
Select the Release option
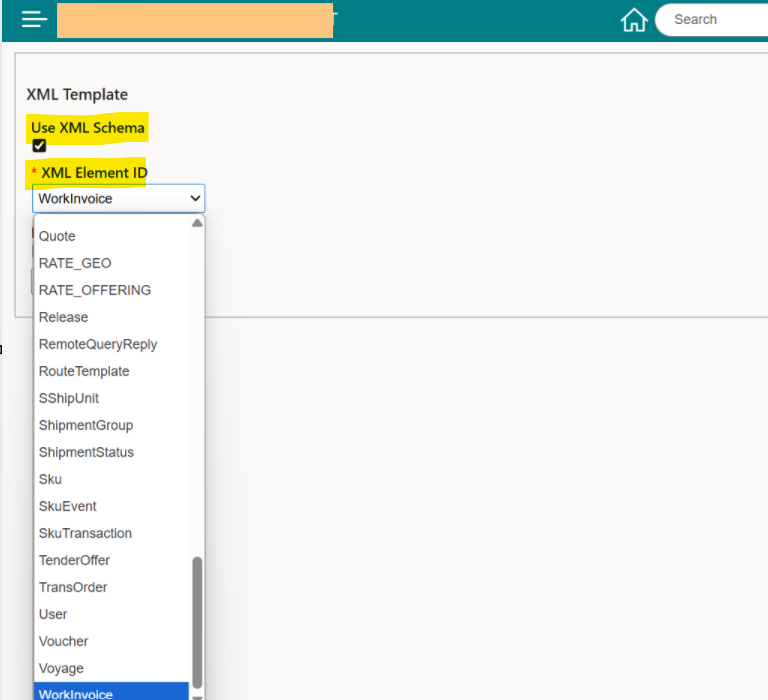(111, 317)
